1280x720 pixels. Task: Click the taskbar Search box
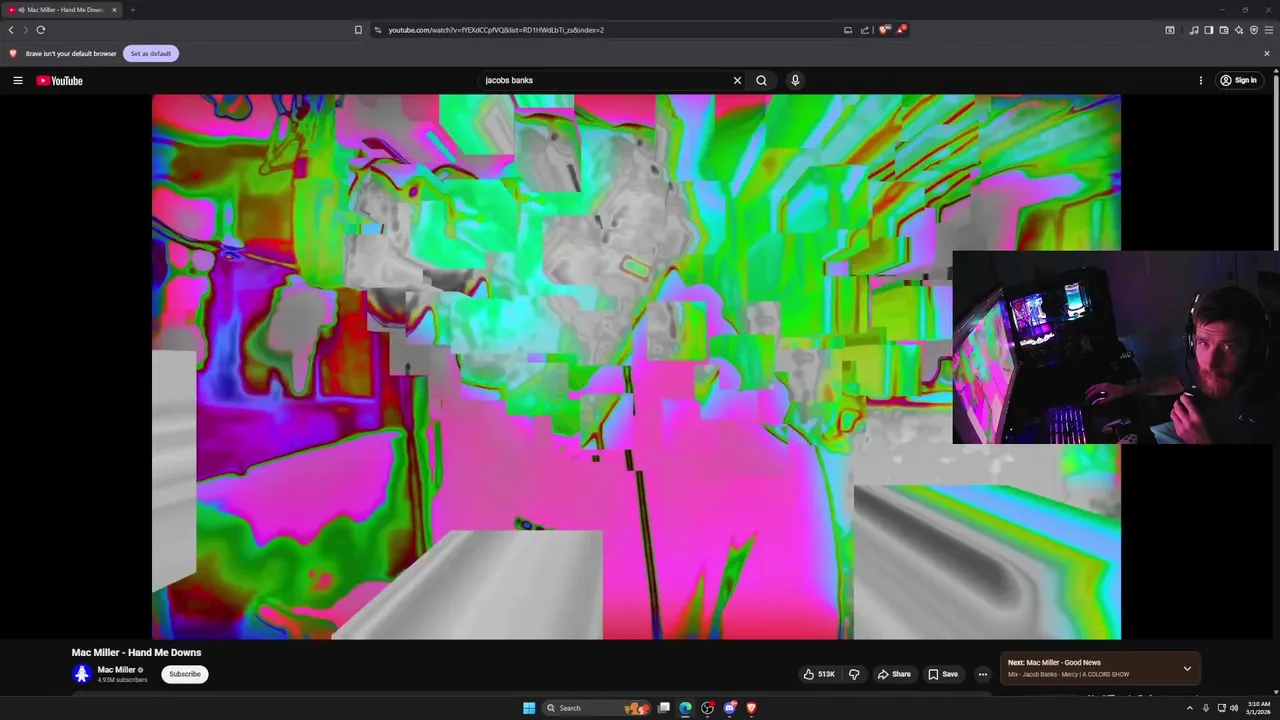click(596, 708)
